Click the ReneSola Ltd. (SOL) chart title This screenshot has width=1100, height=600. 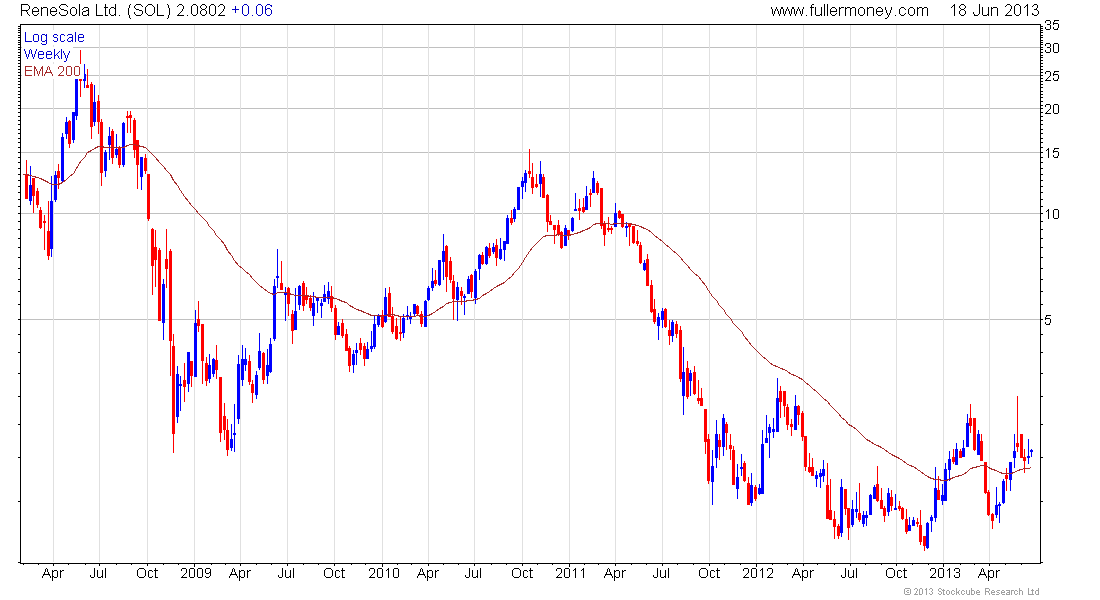coord(95,11)
